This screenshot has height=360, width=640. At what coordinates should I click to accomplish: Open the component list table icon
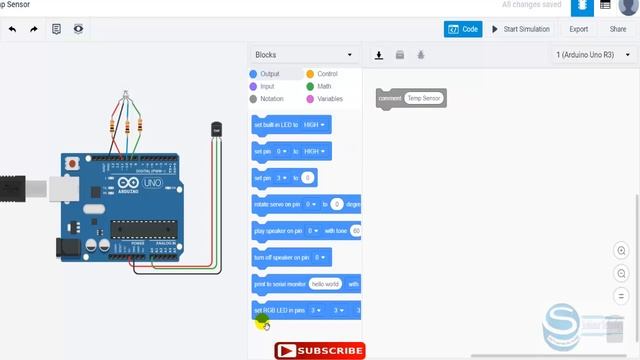[605, 5]
